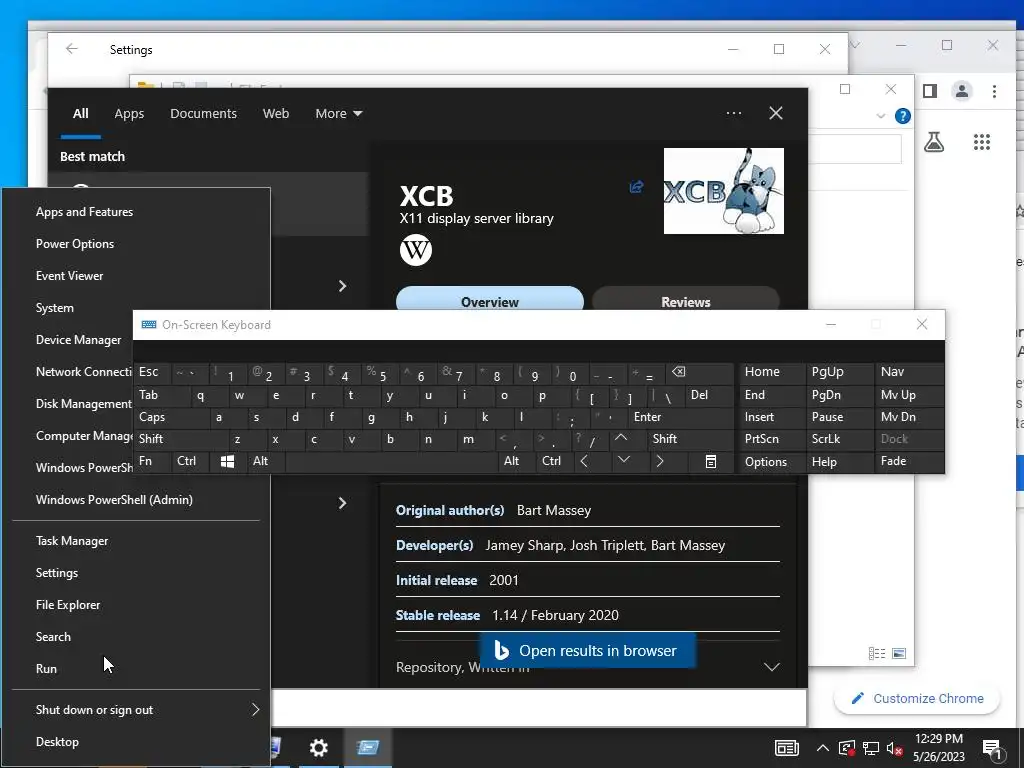The height and width of the screenshot is (768, 1024).
Task: Click the backspace key icon on On-Screen Keyboard
Action: click(x=679, y=372)
